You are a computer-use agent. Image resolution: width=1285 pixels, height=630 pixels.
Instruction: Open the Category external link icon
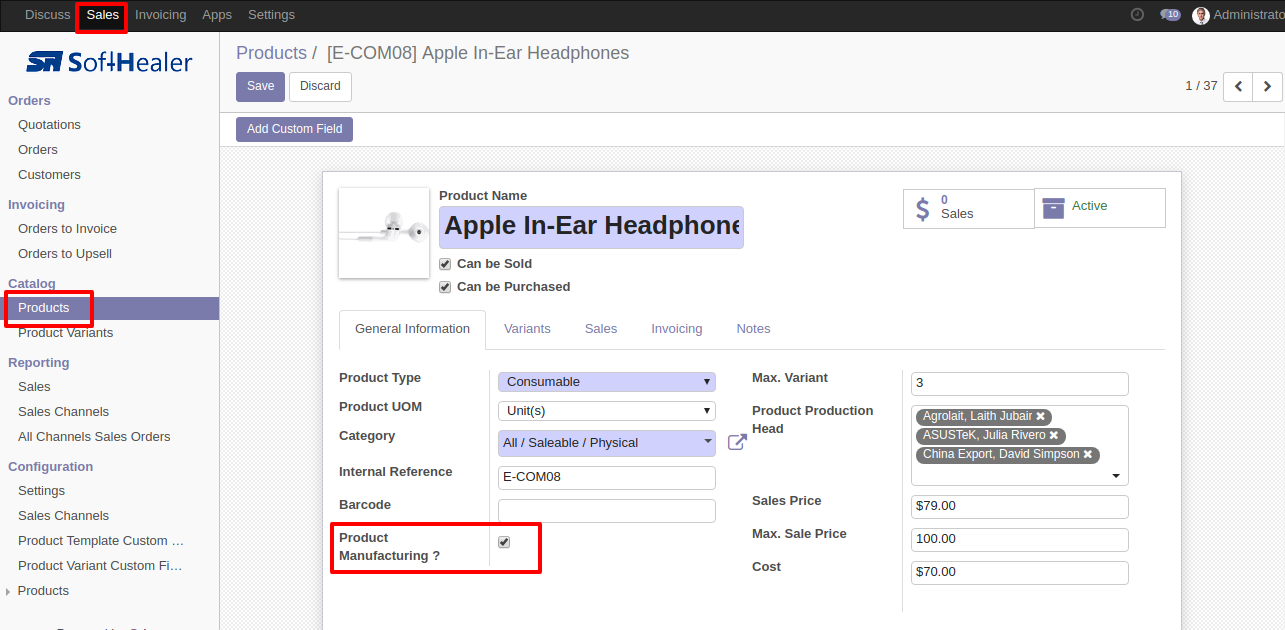pyautogui.click(x=737, y=442)
